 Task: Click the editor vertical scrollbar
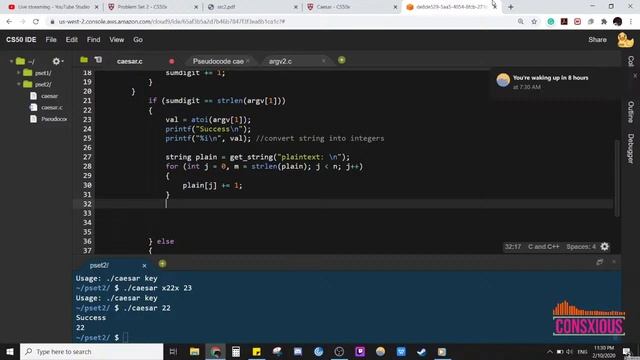617,178
